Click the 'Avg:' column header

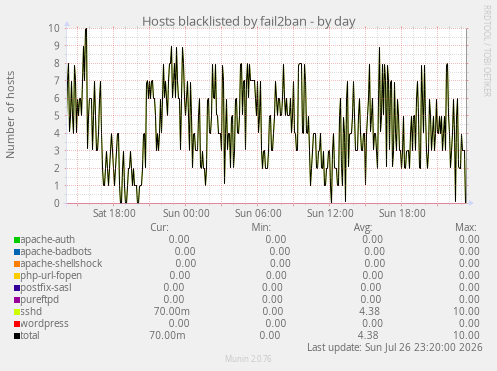[x=363, y=228]
